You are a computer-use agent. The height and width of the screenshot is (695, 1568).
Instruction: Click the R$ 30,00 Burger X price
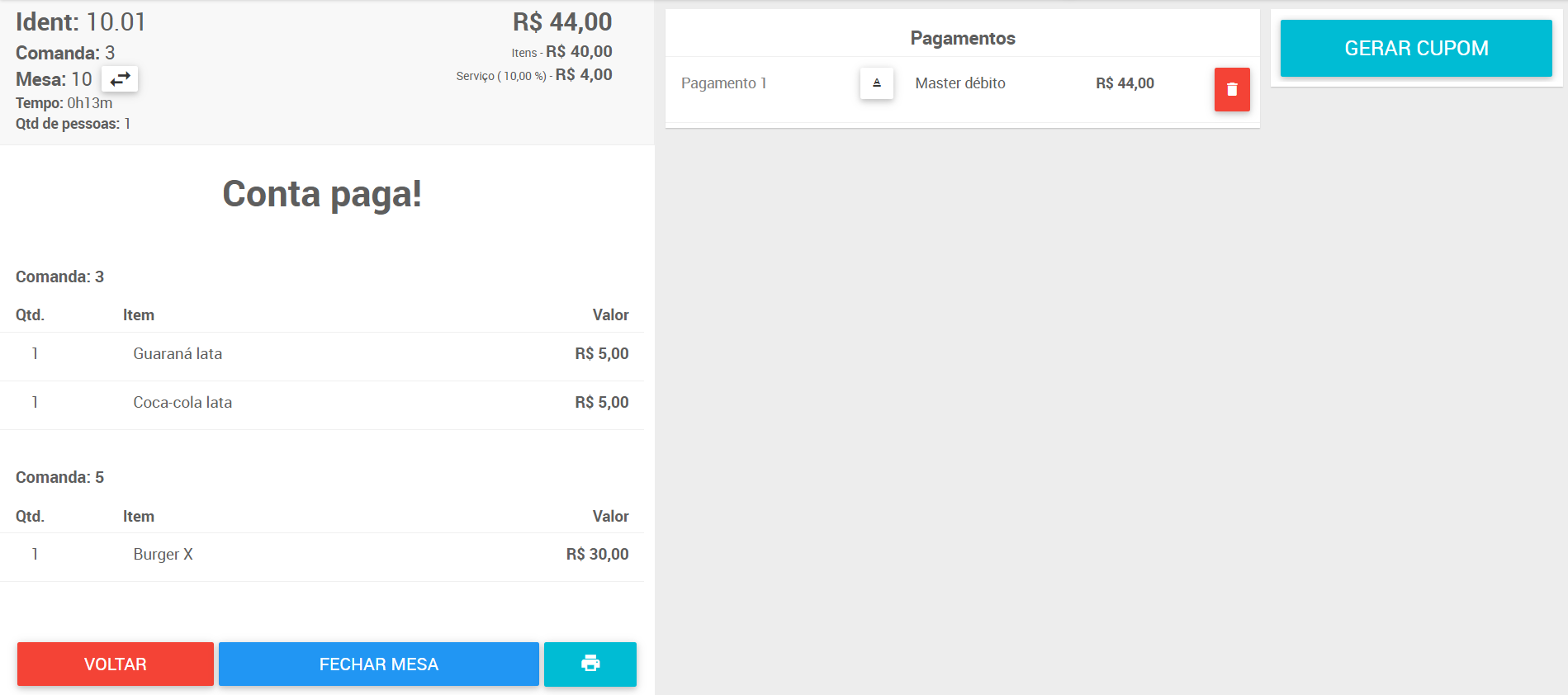[597, 555]
